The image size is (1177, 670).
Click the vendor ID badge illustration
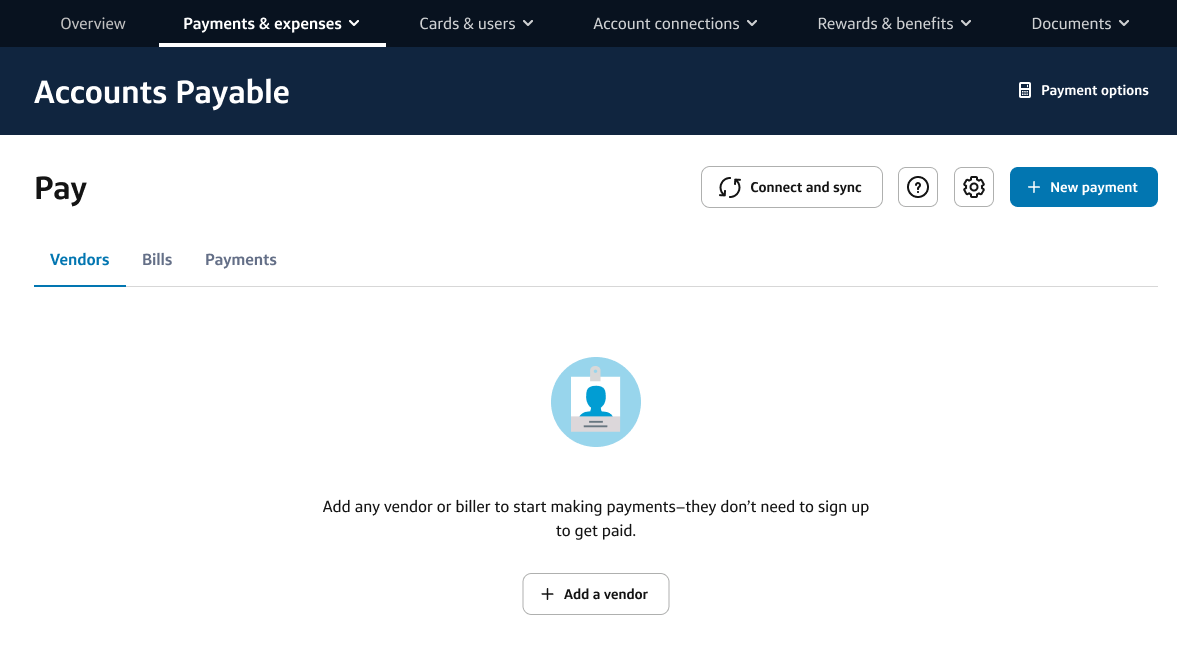pyautogui.click(x=595, y=402)
